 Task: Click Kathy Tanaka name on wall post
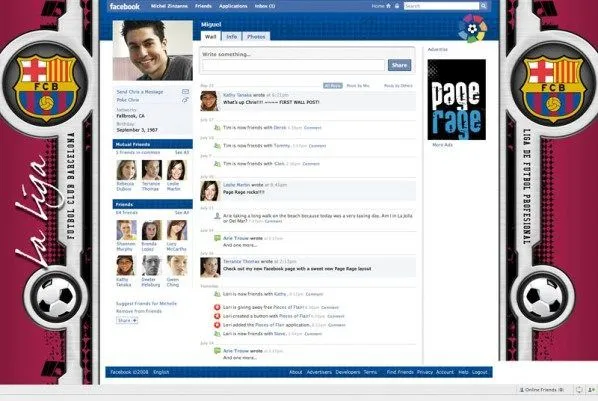coord(237,95)
